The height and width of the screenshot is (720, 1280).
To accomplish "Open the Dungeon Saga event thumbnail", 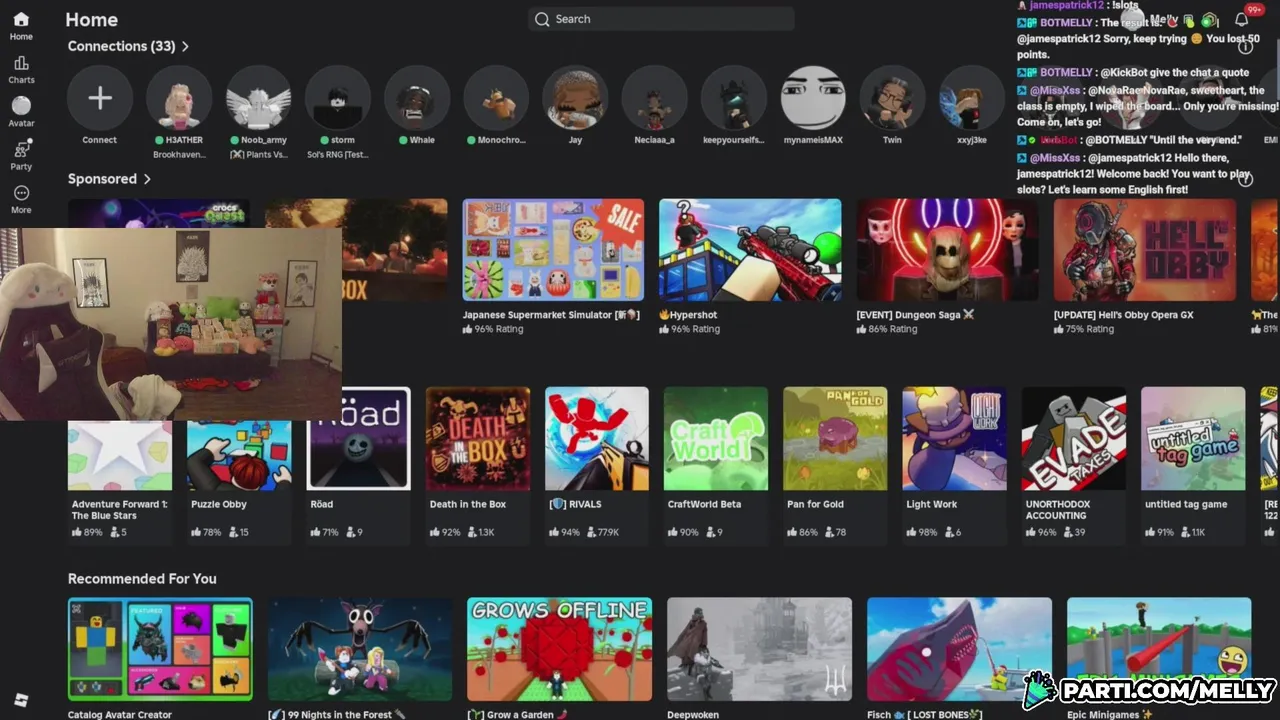I will [947, 250].
